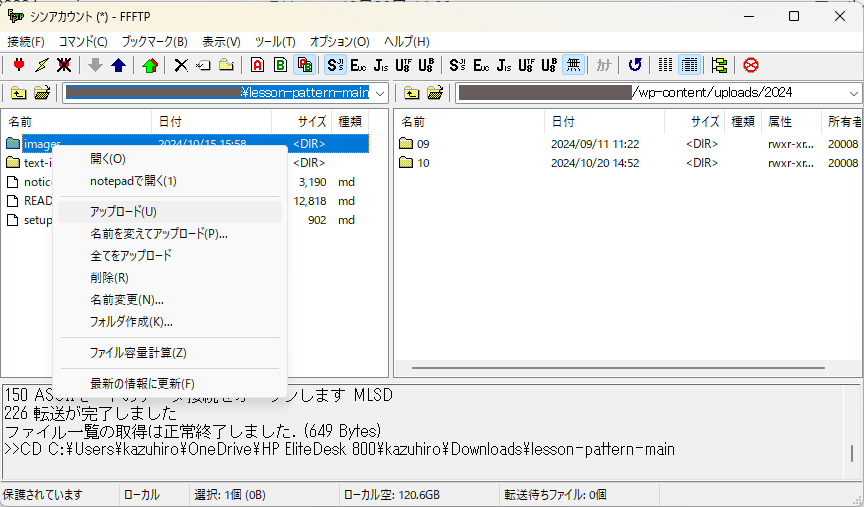Click the green Mirroring Upload icon
The width and height of the screenshot is (864, 507).
(x=149, y=65)
